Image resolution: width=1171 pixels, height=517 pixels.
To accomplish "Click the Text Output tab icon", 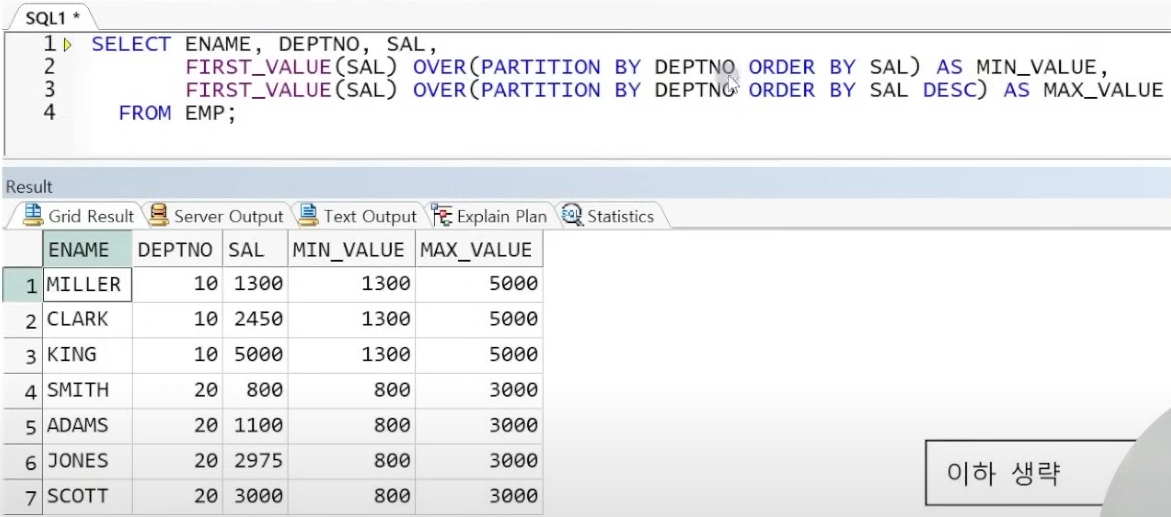I will pos(308,215).
